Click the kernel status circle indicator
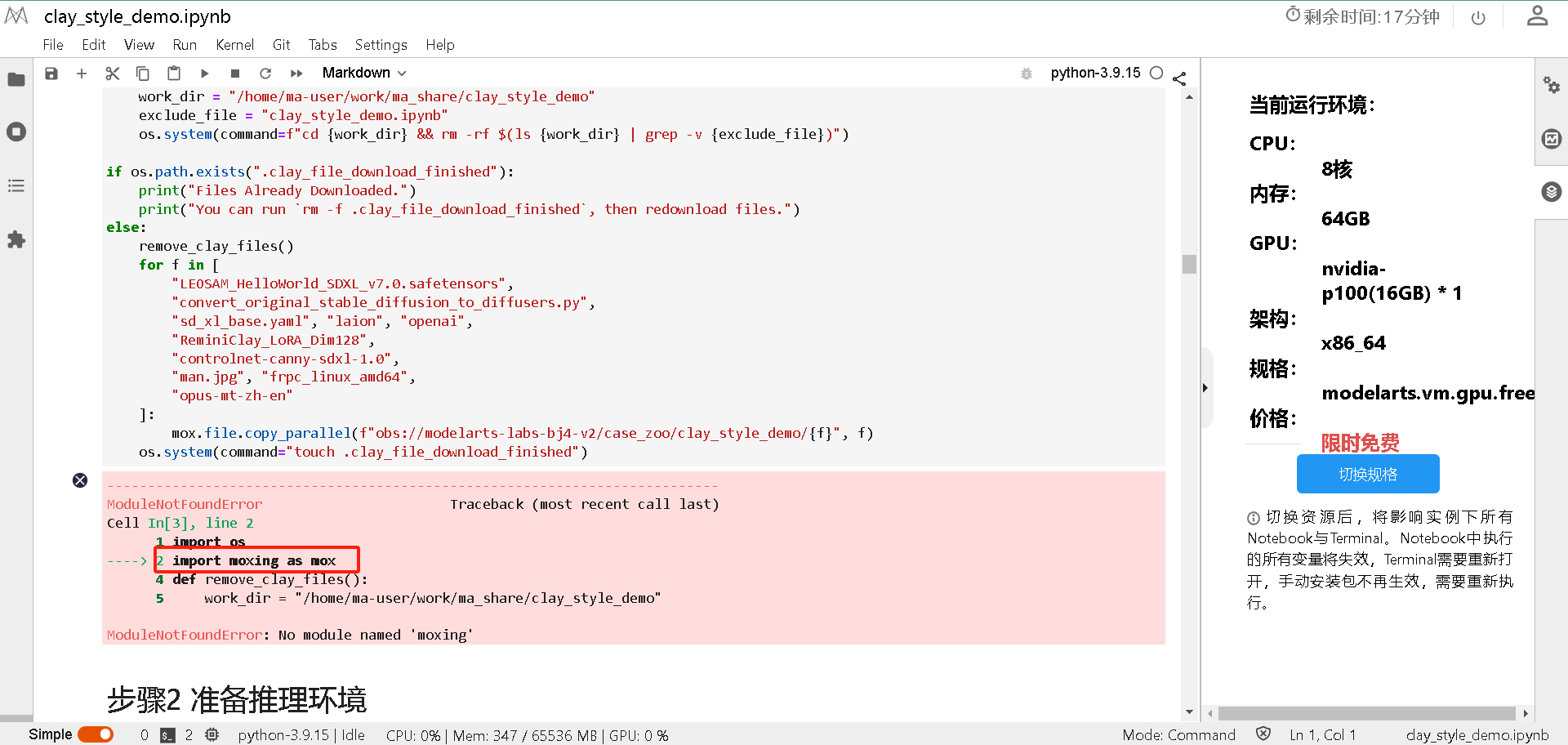 1156,73
